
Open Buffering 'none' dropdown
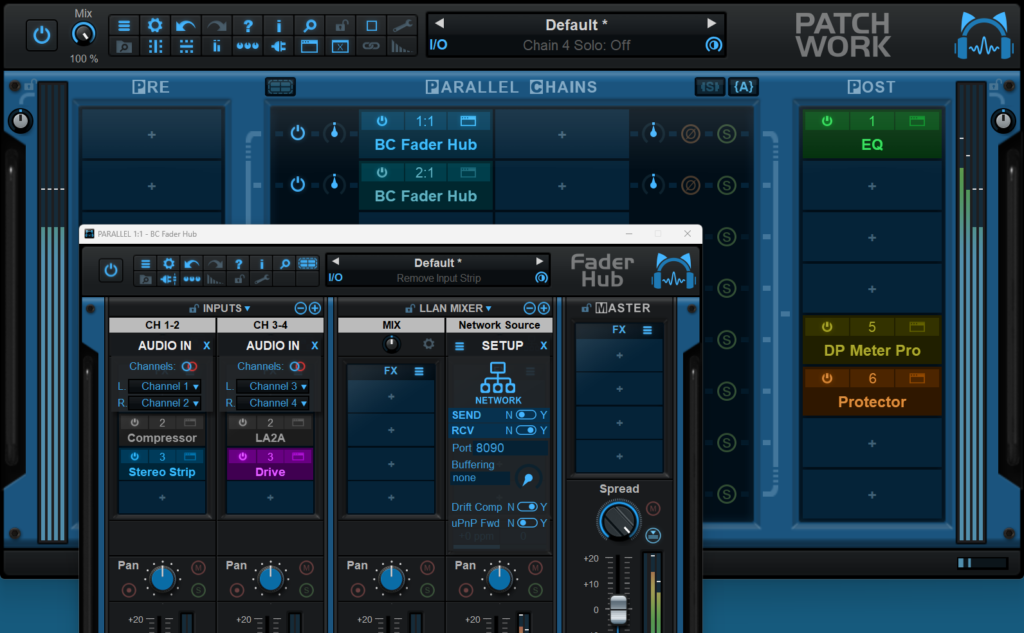coord(480,478)
